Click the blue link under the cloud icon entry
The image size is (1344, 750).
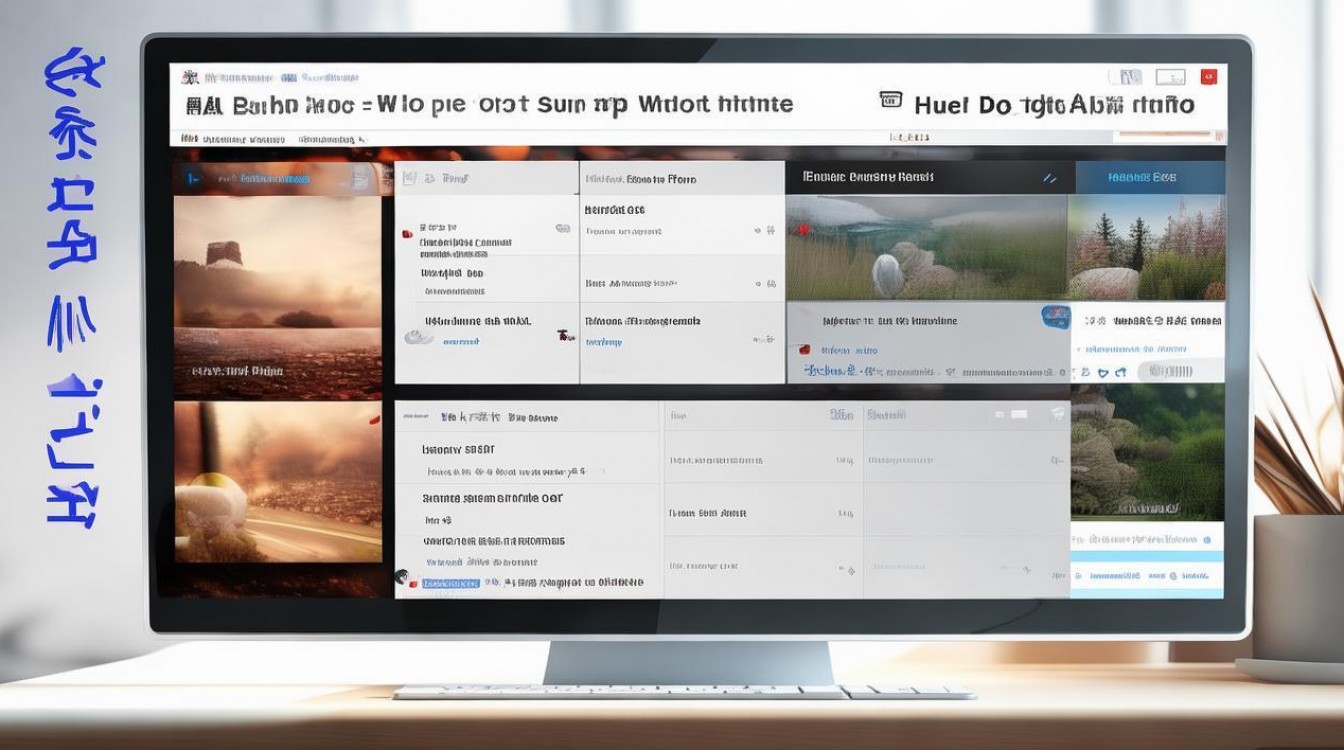point(460,342)
